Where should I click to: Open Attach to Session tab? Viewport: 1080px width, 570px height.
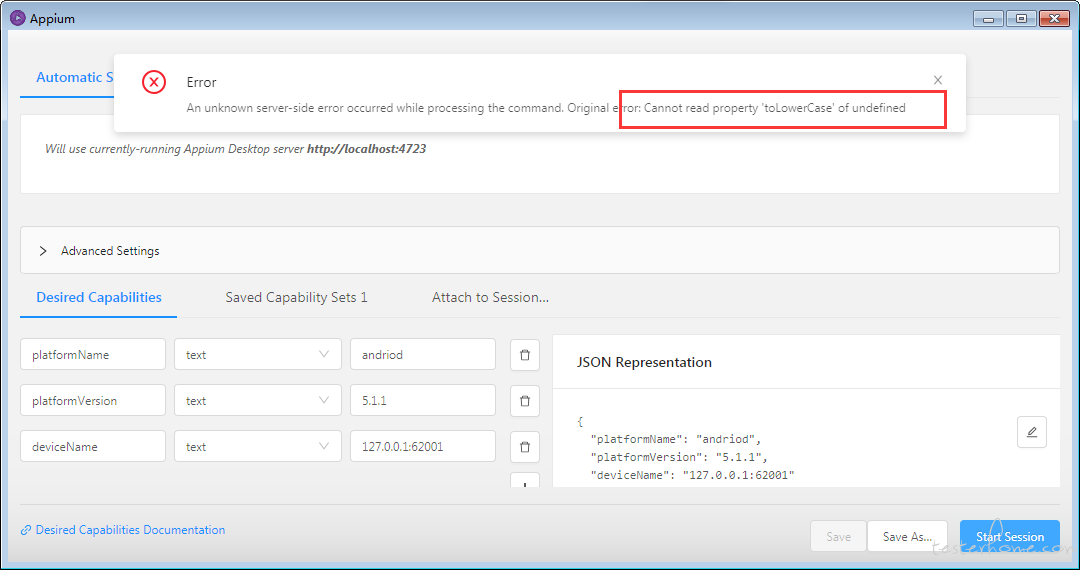[490, 297]
